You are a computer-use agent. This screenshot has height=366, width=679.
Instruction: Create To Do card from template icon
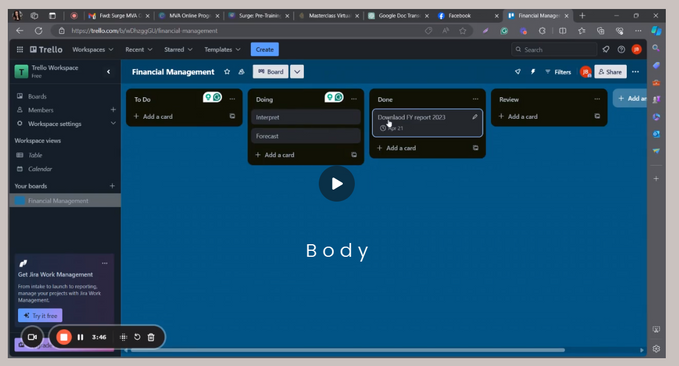coord(233,116)
